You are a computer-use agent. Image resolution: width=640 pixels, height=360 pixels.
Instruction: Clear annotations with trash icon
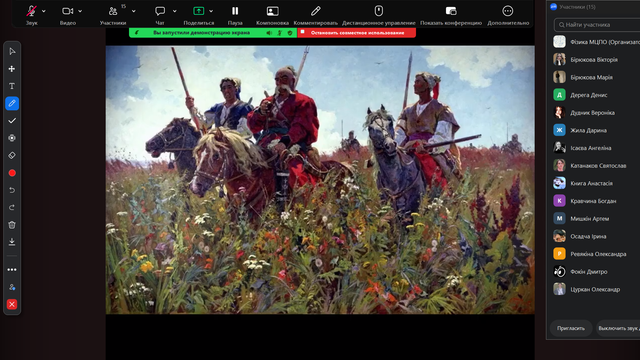click(12, 225)
